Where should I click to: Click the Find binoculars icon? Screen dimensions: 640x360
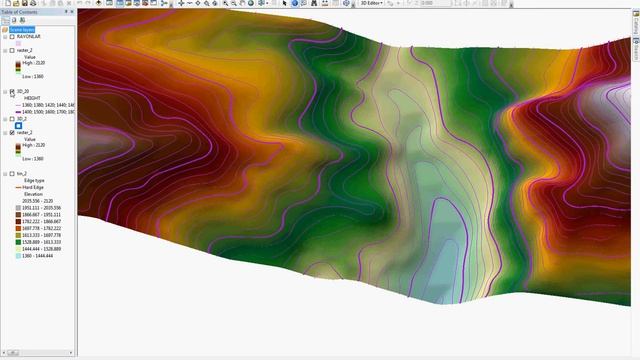click(x=314, y=3)
